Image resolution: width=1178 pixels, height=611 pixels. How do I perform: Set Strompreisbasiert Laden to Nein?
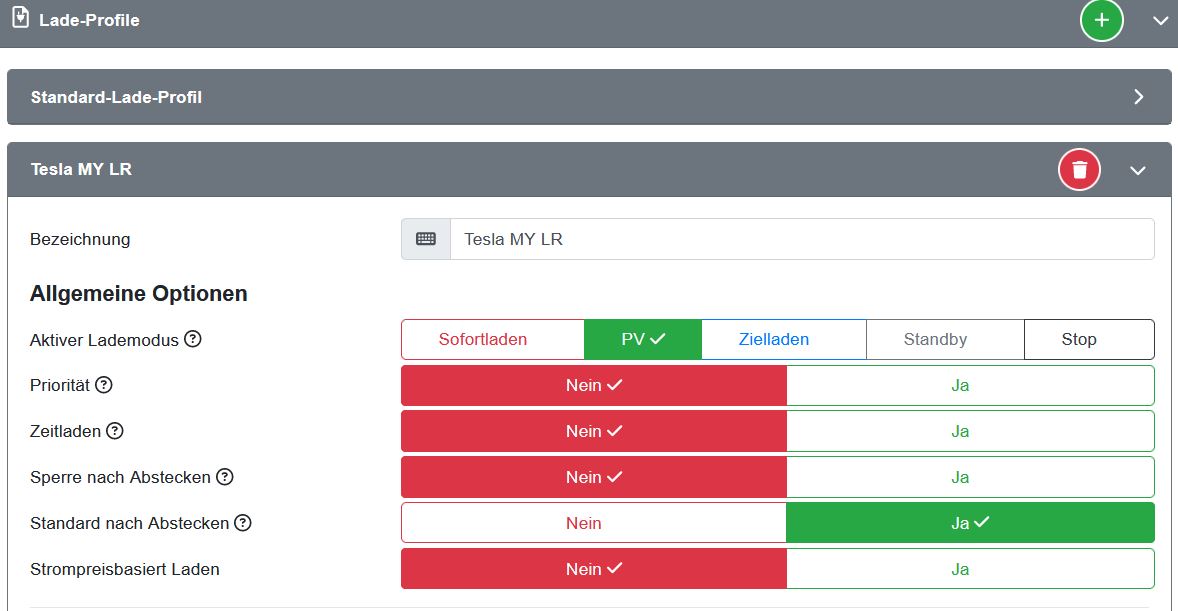coord(594,569)
